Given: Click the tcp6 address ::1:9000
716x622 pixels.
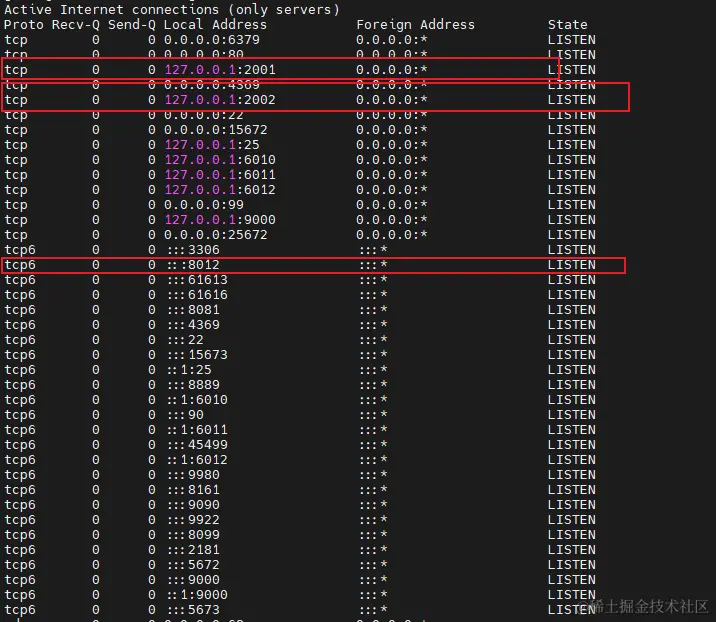Looking at the screenshot, I should tap(197, 595).
